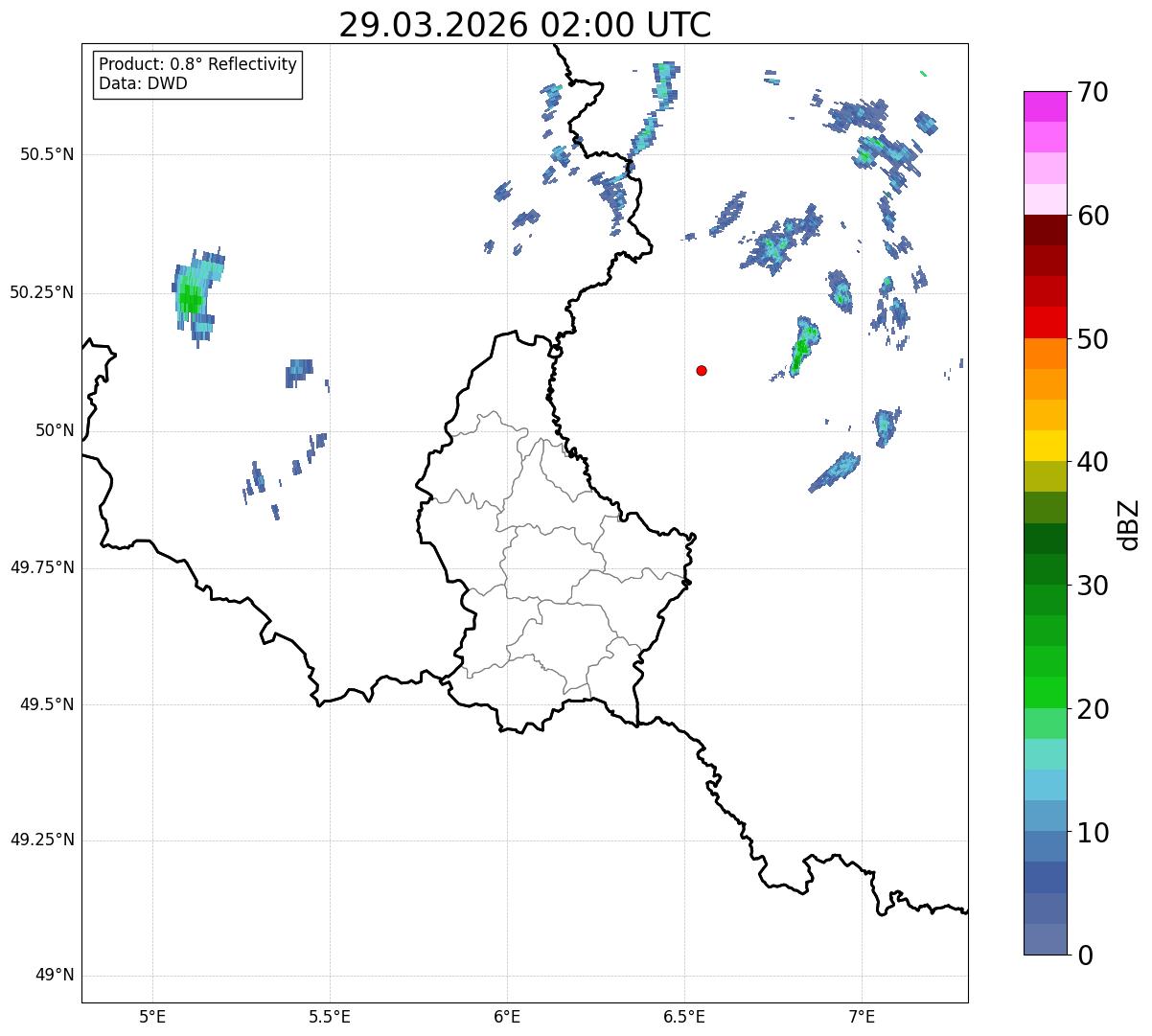
Task: Click the red station marker dot
Action: (x=702, y=370)
